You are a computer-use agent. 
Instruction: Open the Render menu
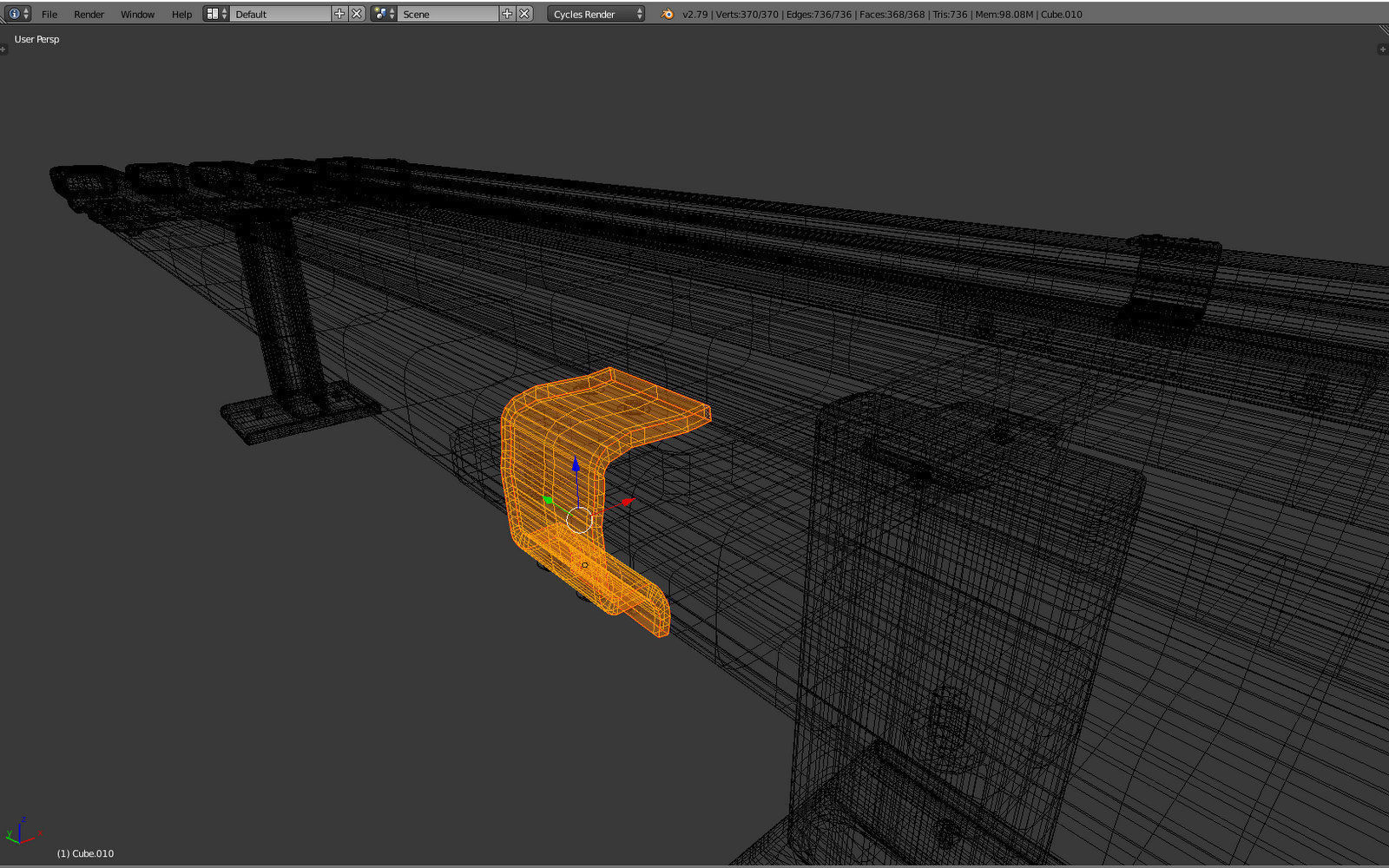coord(89,14)
